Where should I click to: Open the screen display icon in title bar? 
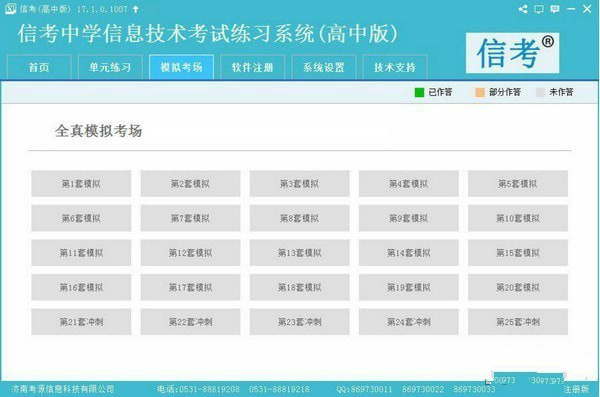tap(539, 9)
